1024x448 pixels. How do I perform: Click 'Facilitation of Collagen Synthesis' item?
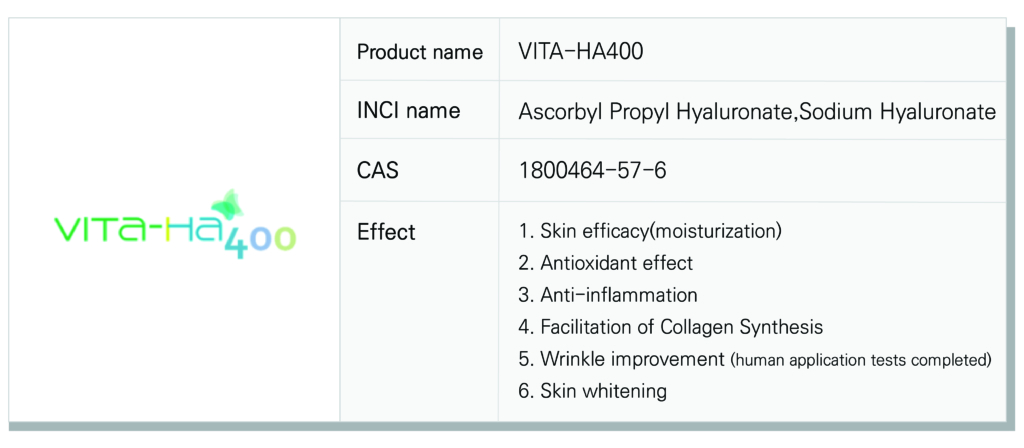670,327
